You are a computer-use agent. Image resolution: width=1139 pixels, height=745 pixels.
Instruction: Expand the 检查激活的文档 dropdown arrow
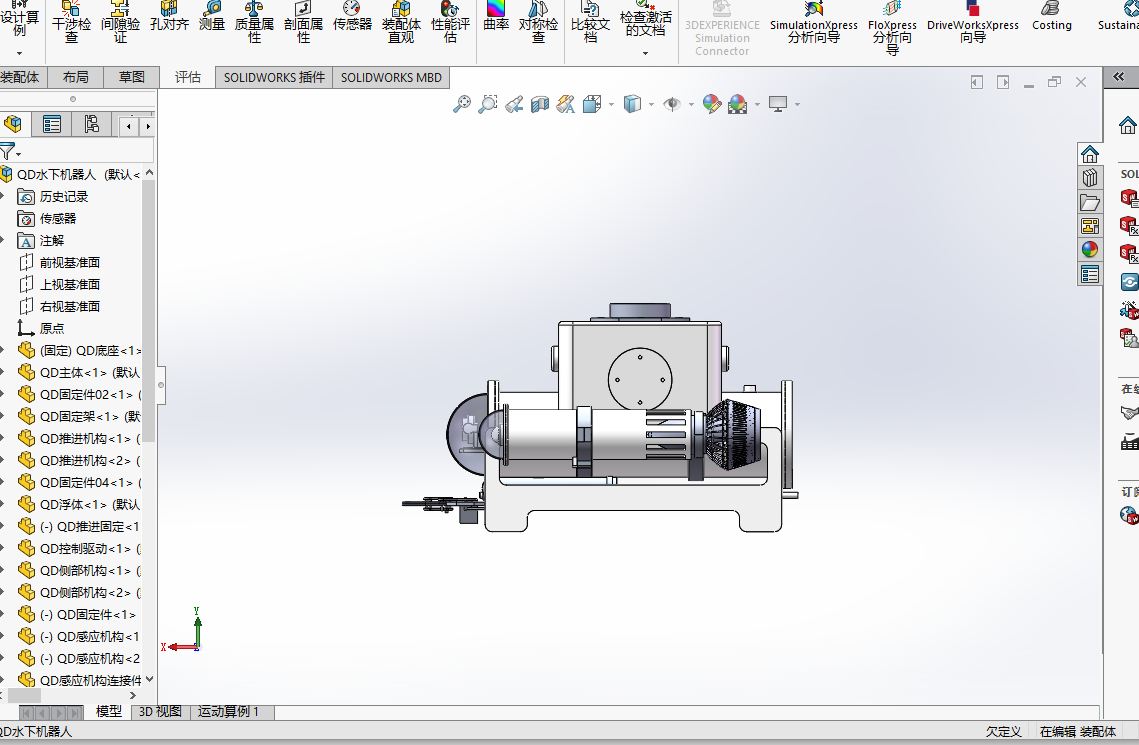645,53
